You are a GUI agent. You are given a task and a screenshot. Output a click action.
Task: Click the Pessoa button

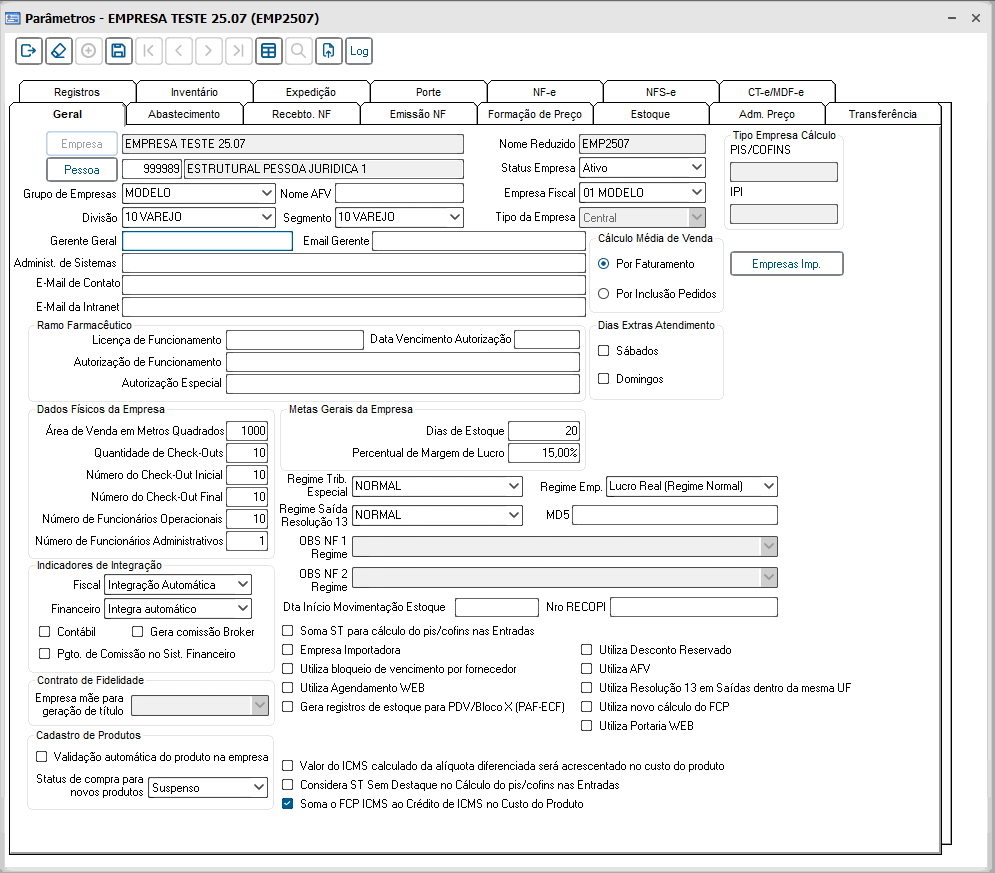[x=82, y=169]
